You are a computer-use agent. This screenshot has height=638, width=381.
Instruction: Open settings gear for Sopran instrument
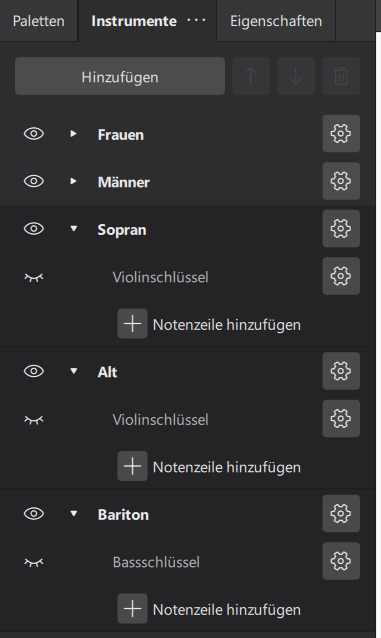point(341,229)
